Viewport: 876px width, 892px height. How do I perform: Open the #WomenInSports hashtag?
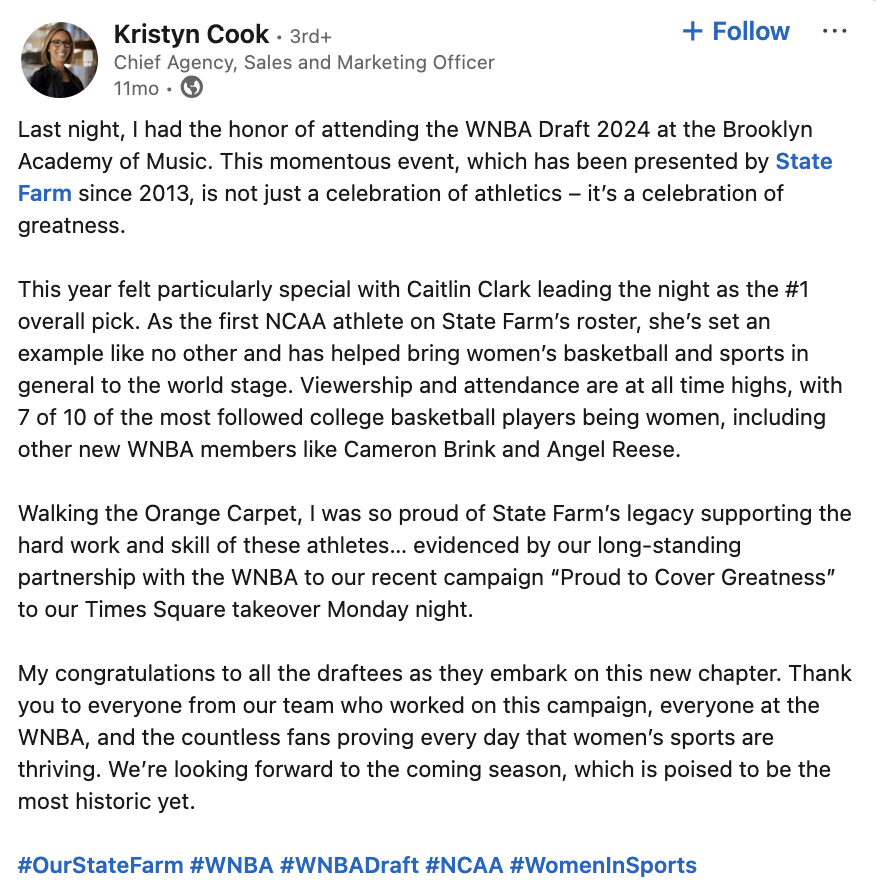pyautogui.click(x=603, y=865)
